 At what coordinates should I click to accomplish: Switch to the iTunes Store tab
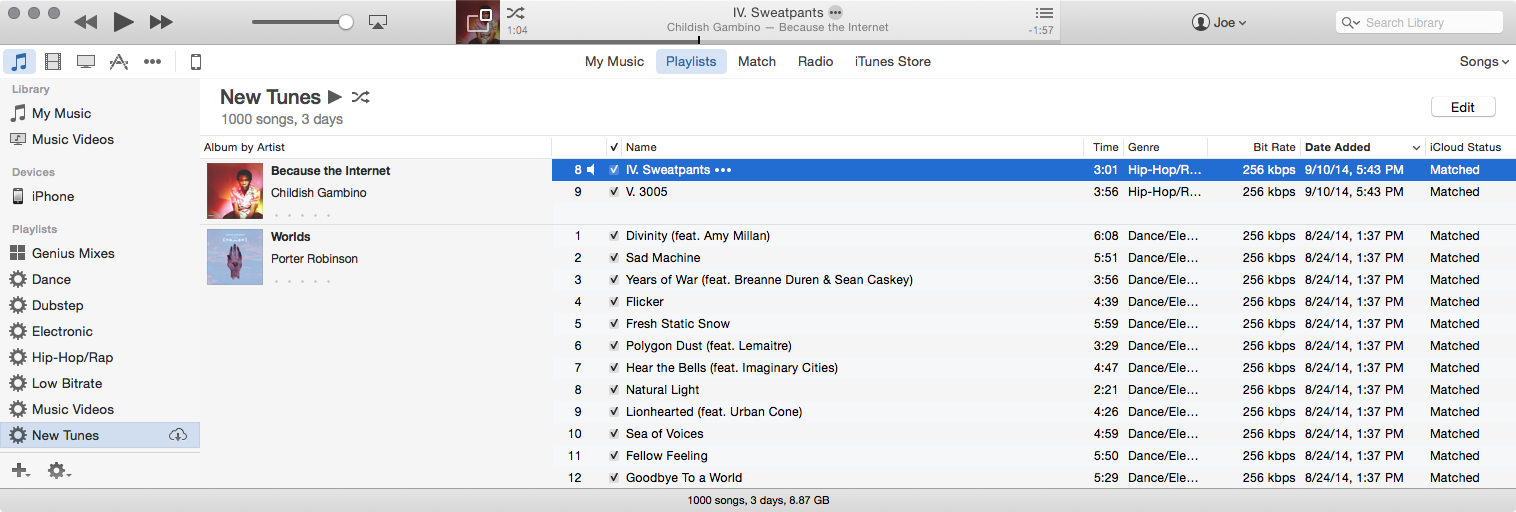[893, 61]
